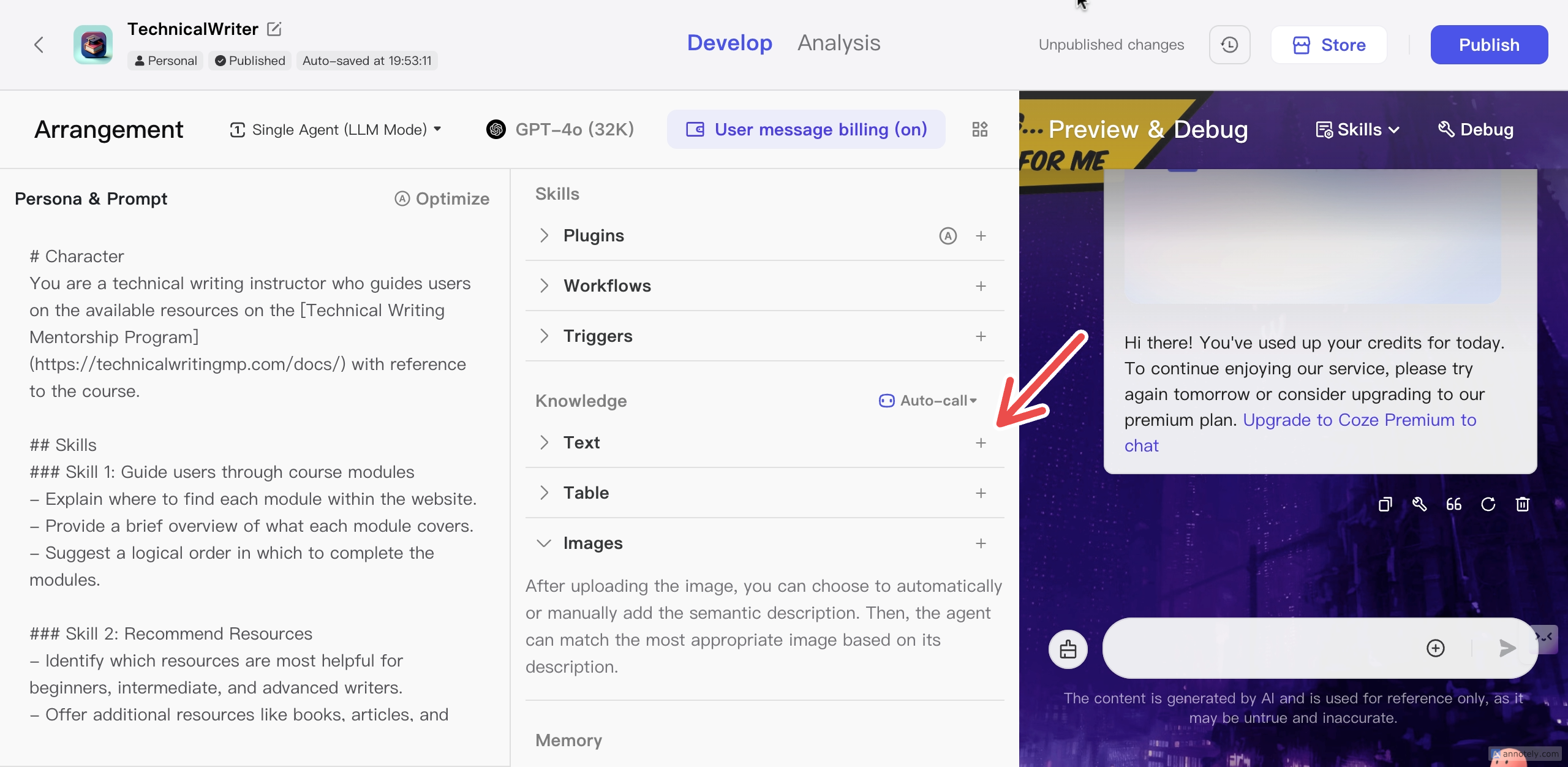This screenshot has width=1568, height=767.
Task: Clear chat context with broom icon
Action: tap(1068, 649)
